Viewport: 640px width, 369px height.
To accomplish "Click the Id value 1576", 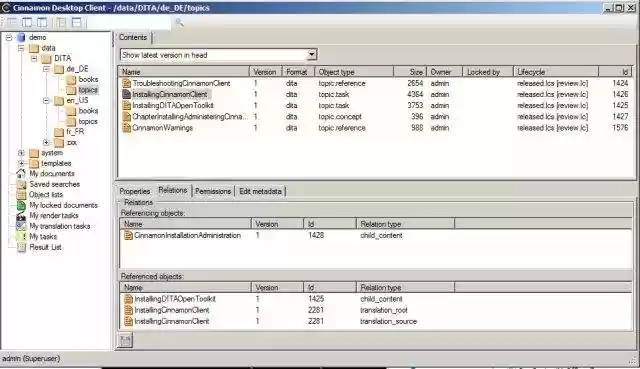I will 620,128.
